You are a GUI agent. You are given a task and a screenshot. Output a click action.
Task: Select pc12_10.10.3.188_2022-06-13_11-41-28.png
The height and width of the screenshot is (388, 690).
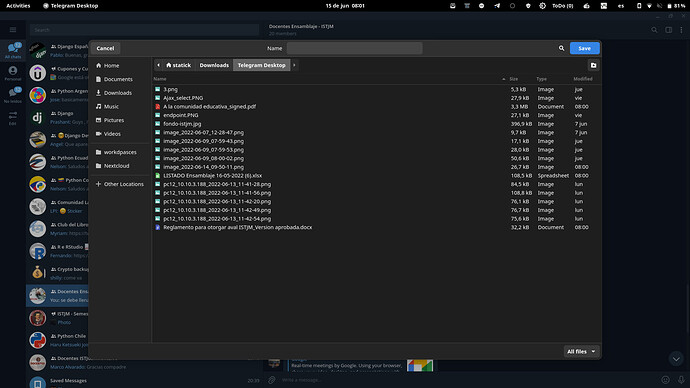(217, 184)
